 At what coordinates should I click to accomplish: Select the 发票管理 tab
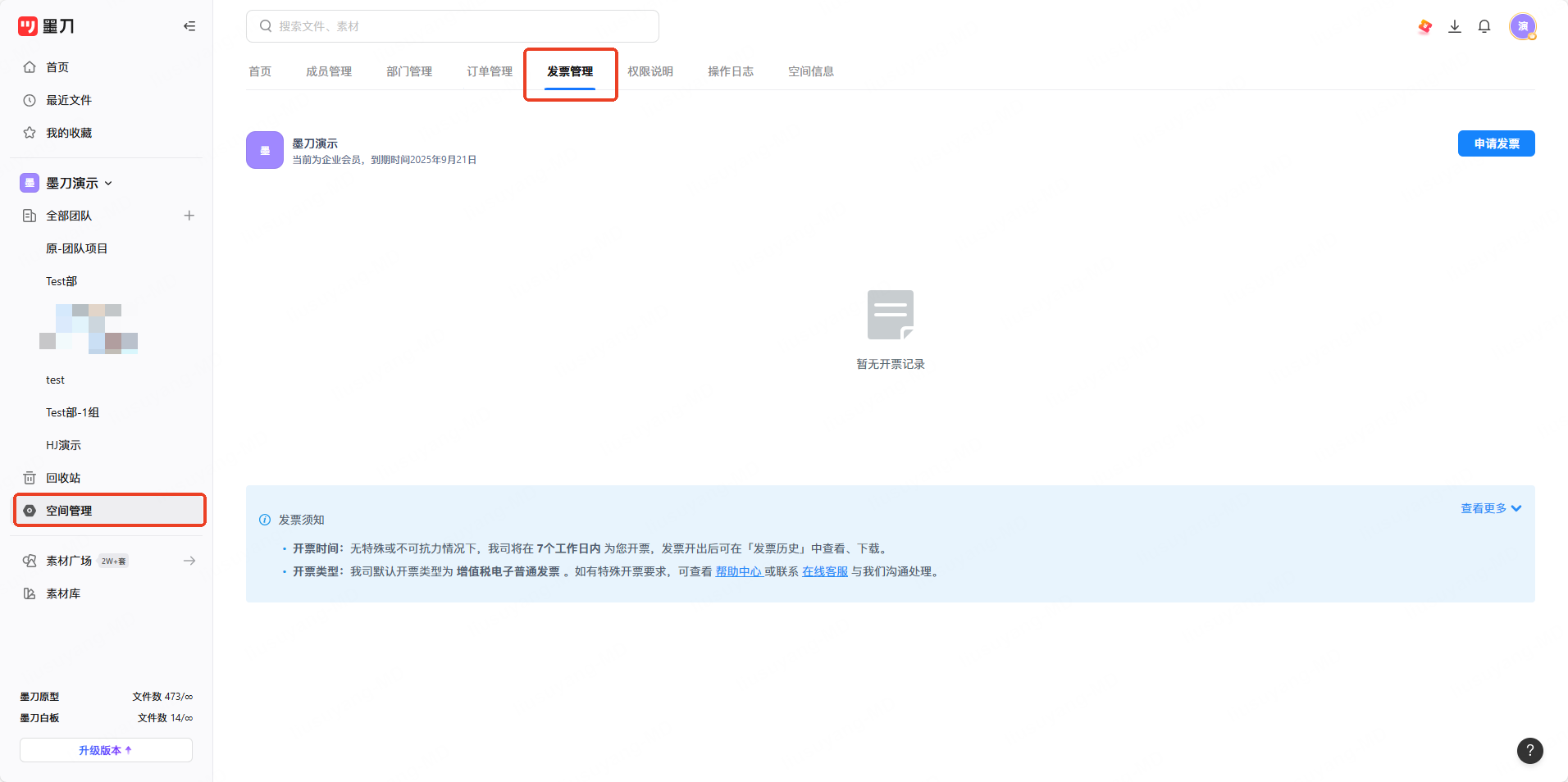(x=570, y=71)
